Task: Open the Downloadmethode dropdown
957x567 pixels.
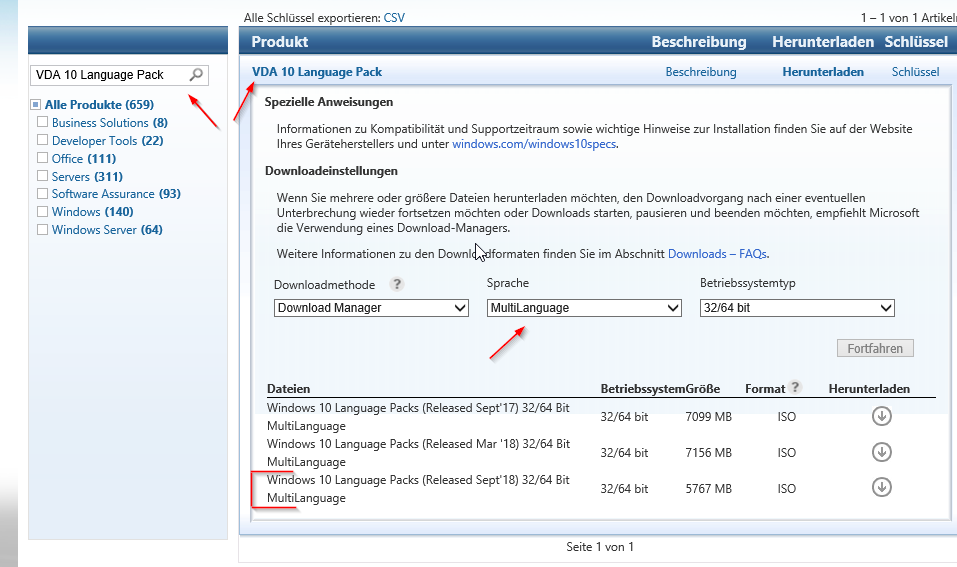Action: coord(371,308)
